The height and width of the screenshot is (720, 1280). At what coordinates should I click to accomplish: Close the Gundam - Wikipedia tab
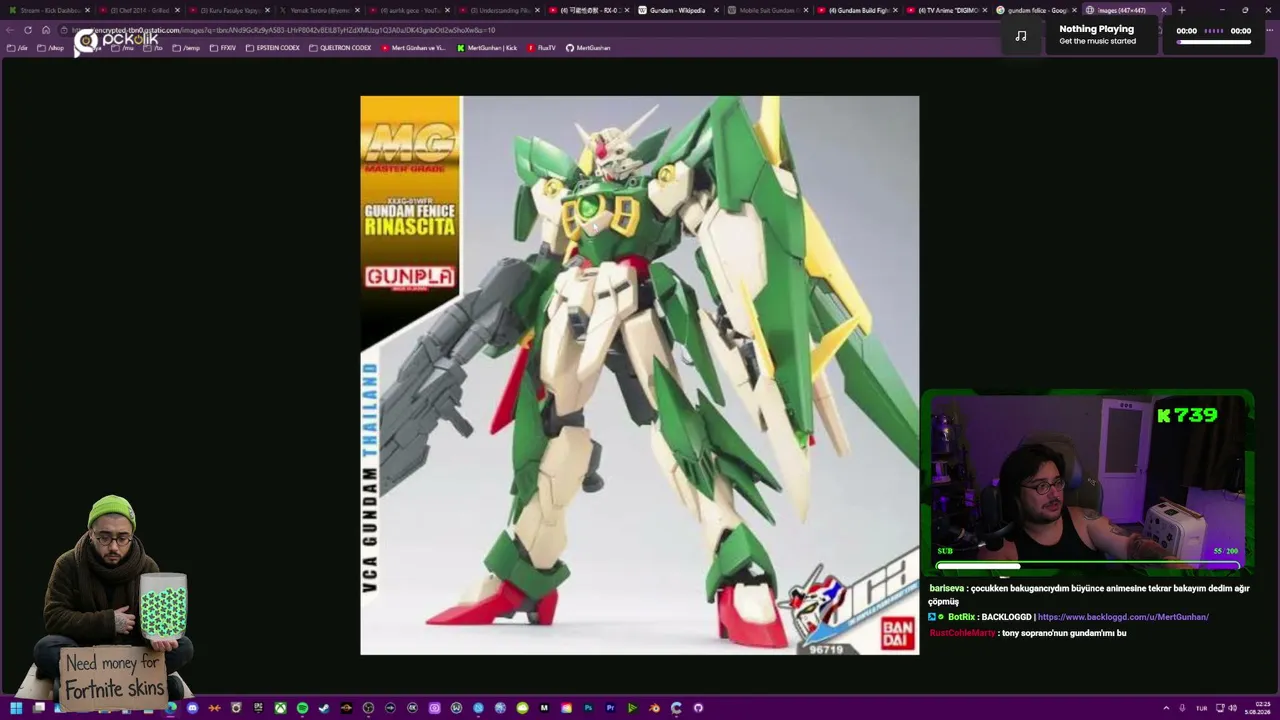tap(715, 10)
